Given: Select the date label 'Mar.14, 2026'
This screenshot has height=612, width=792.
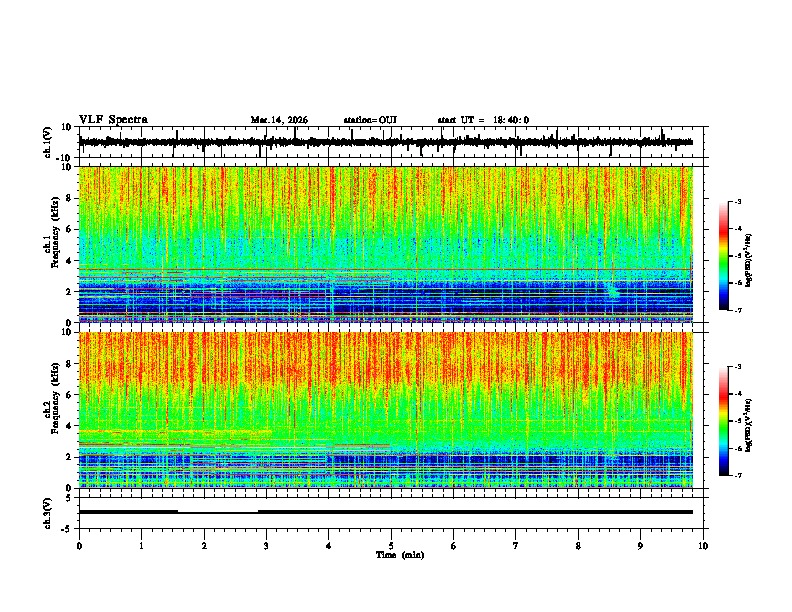Looking at the screenshot, I should (279, 120).
